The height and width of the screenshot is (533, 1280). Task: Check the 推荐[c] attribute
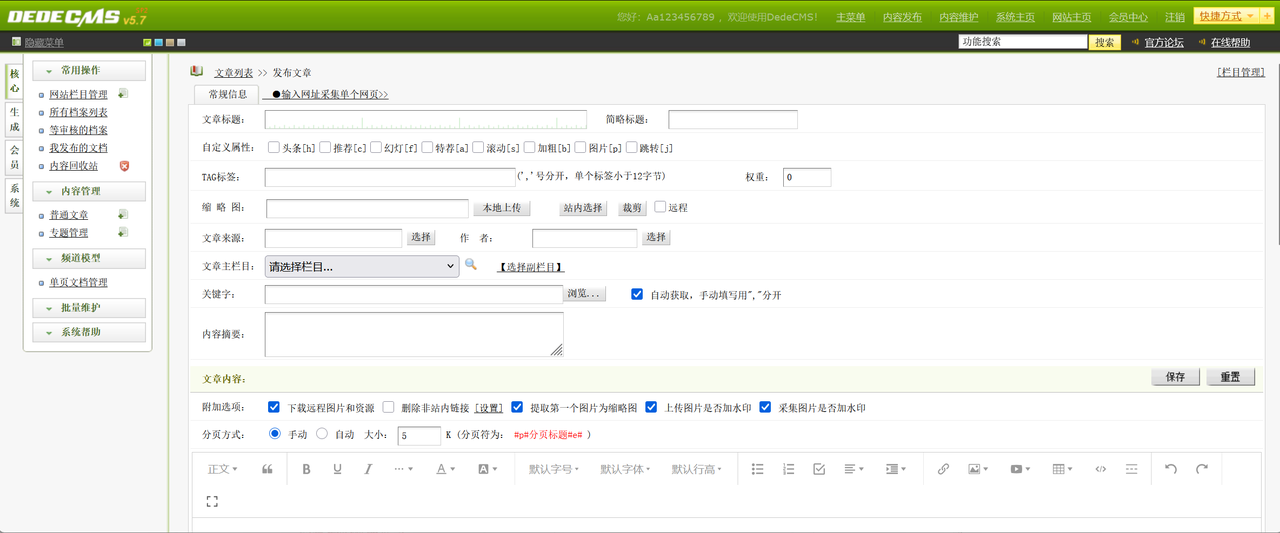click(325, 148)
